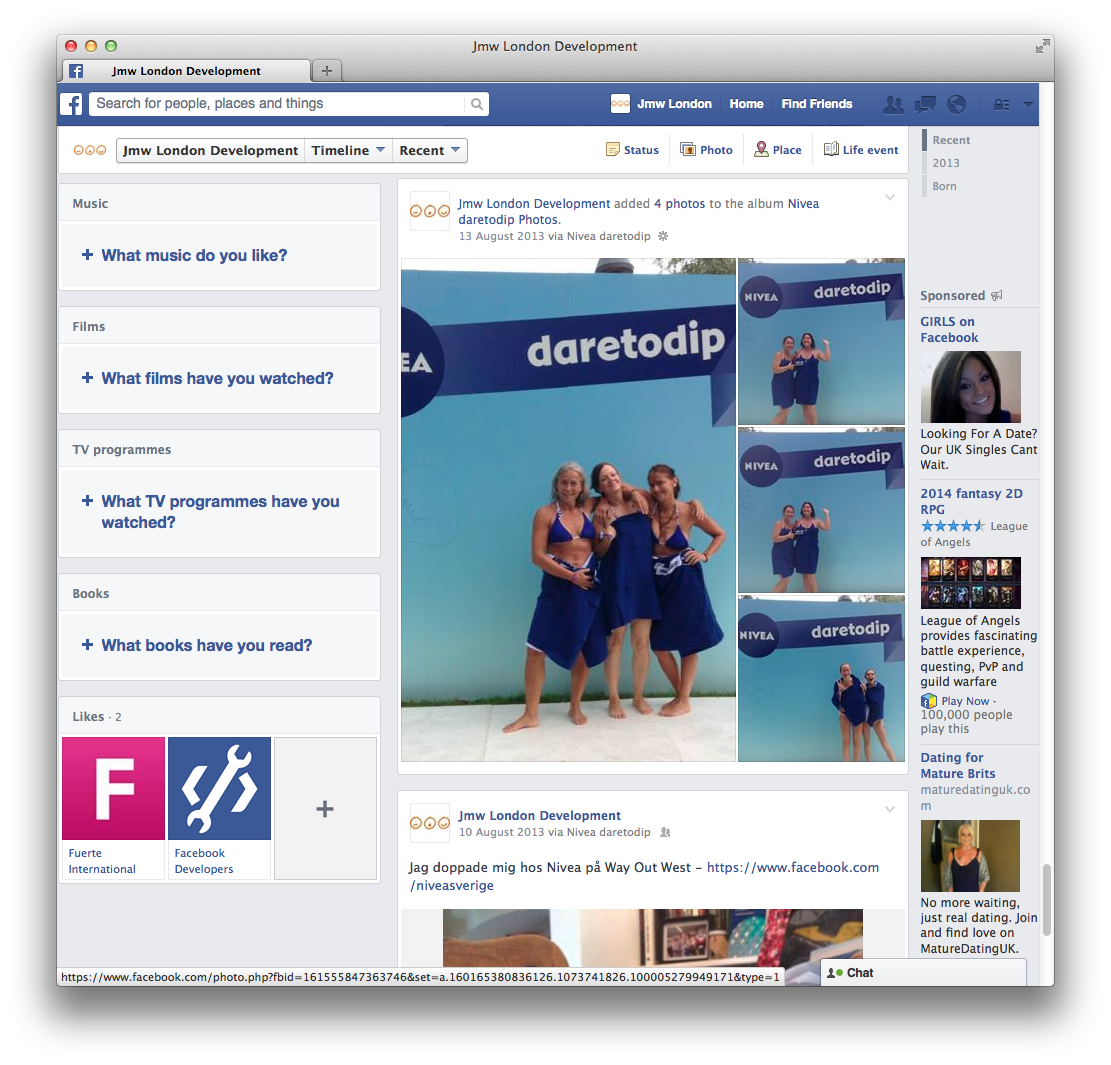
Task: Click the Fuerte International page tile
Action: (x=113, y=788)
